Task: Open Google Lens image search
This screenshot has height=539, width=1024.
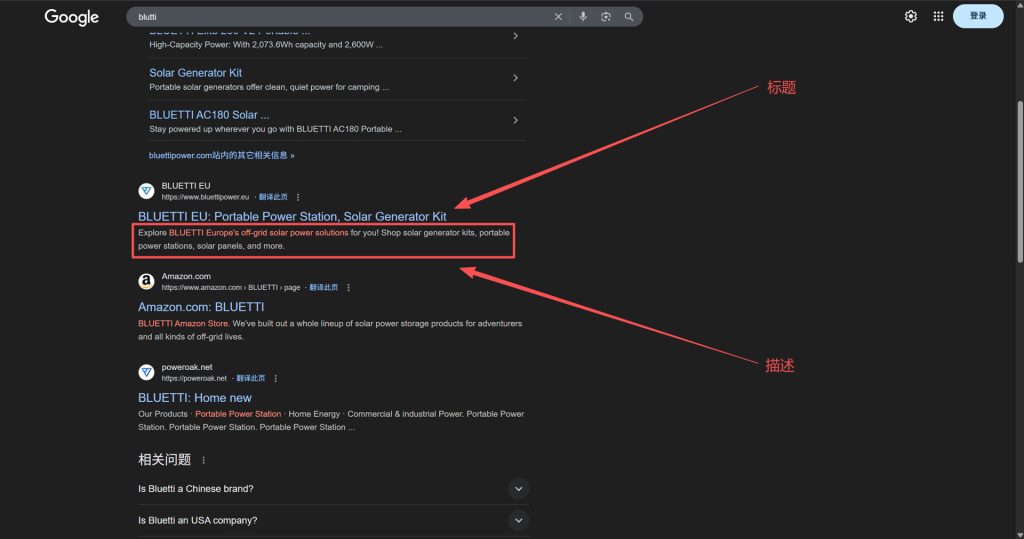Action: click(x=606, y=17)
